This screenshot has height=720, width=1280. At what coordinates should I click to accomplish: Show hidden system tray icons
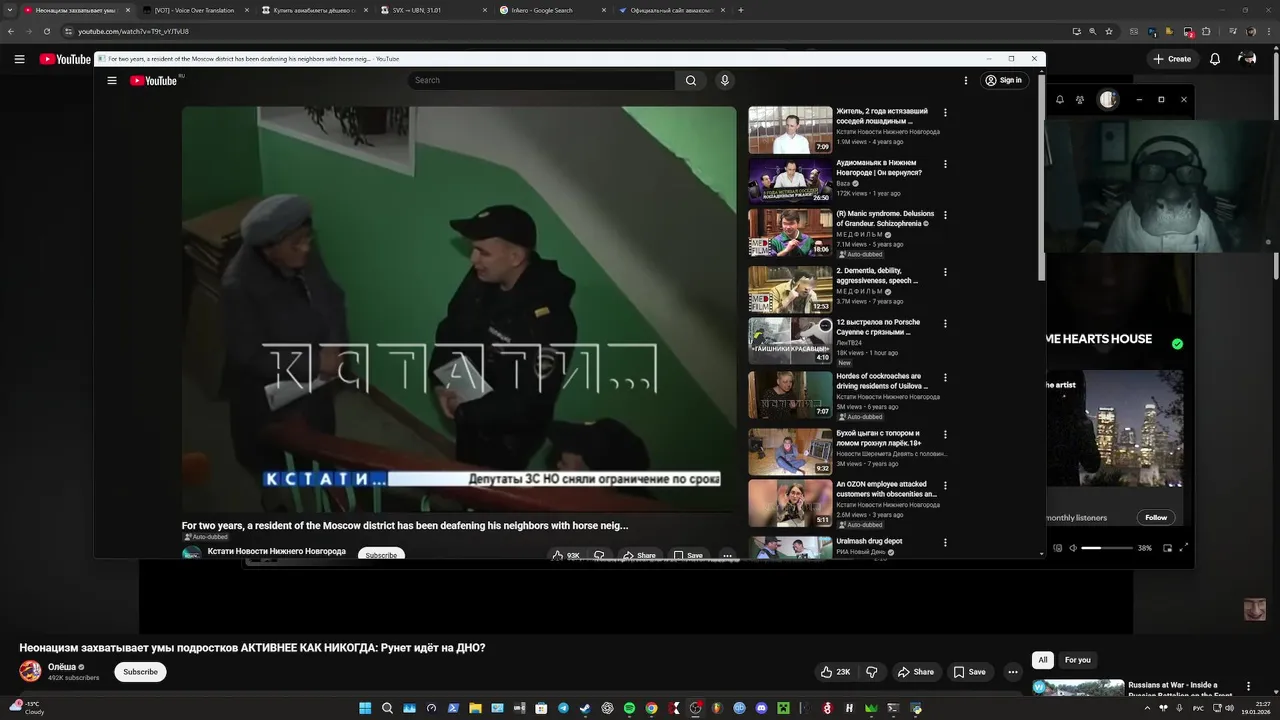1147,708
